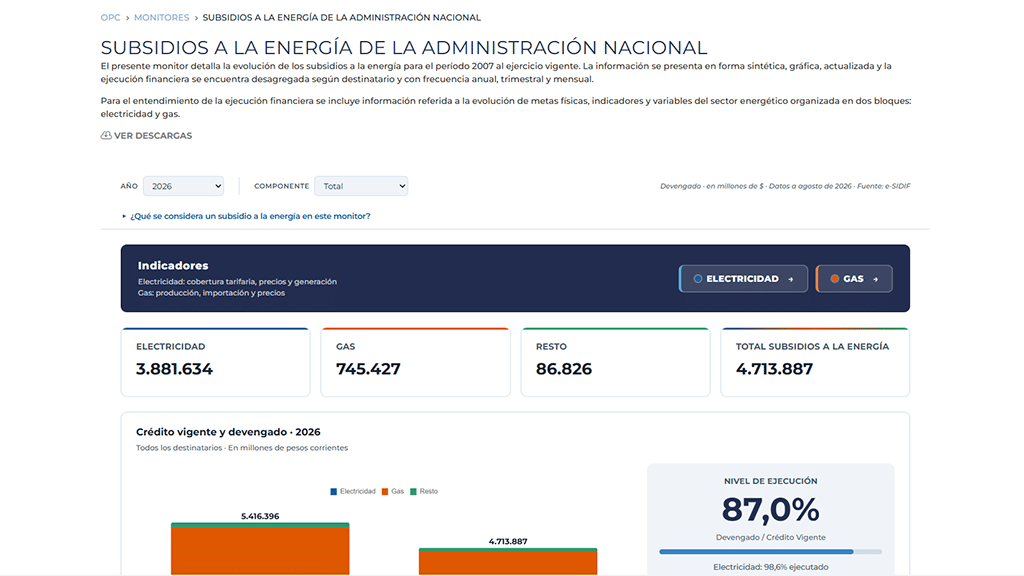Open the OPC breadcrumb link

click(110, 18)
